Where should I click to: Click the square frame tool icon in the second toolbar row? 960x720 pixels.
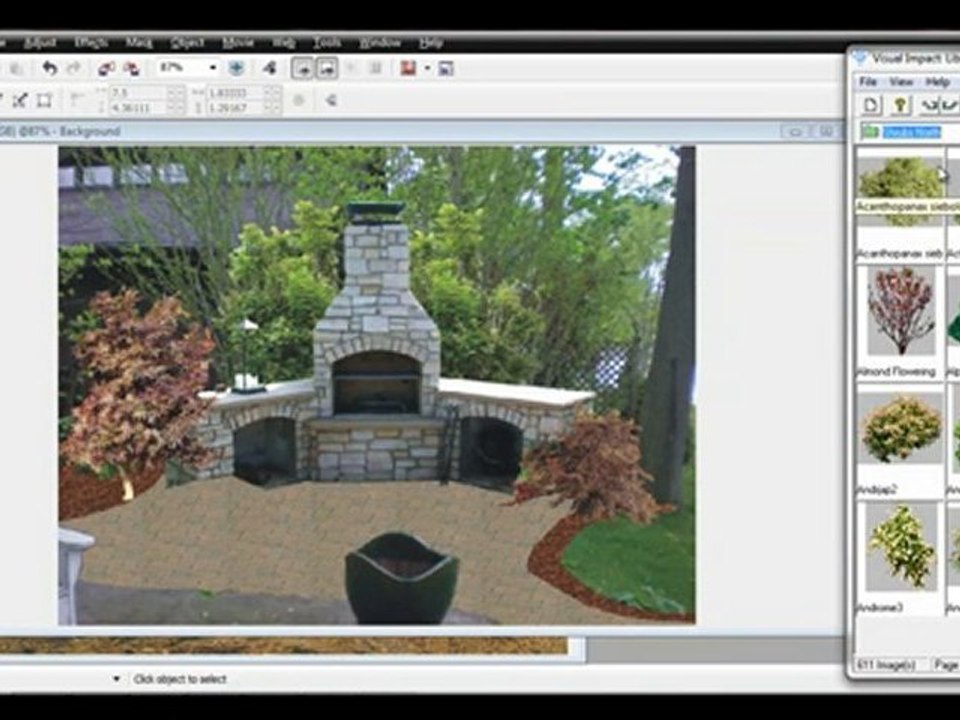[x=44, y=100]
